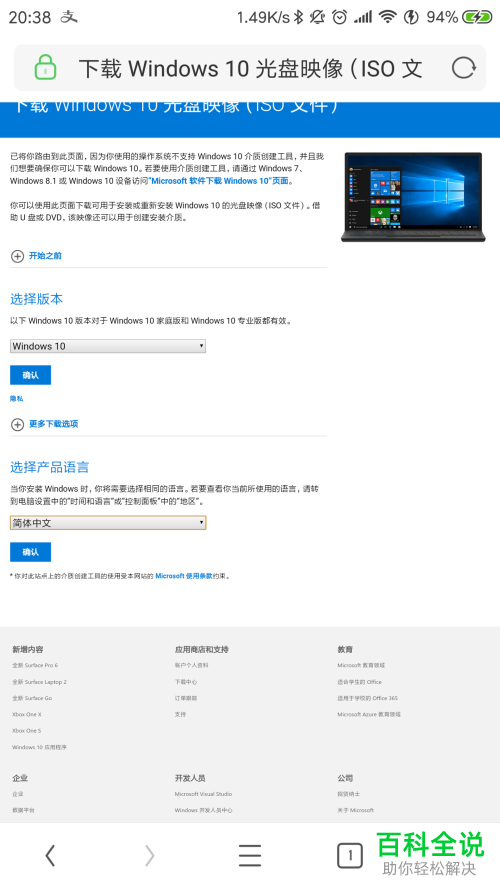Confirm the selected version with 确认
The height and width of the screenshot is (889, 500).
[31, 375]
